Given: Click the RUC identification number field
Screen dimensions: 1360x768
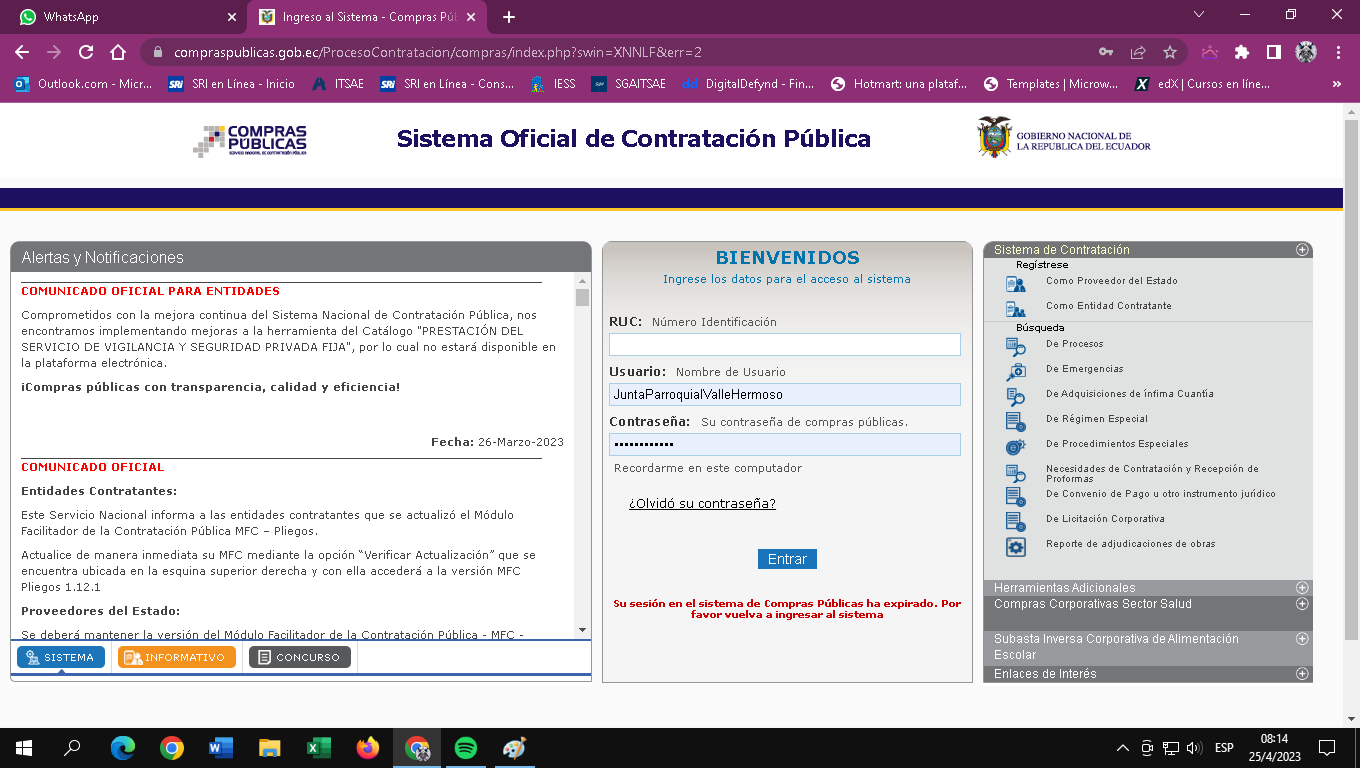Looking at the screenshot, I should pos(785,345).
